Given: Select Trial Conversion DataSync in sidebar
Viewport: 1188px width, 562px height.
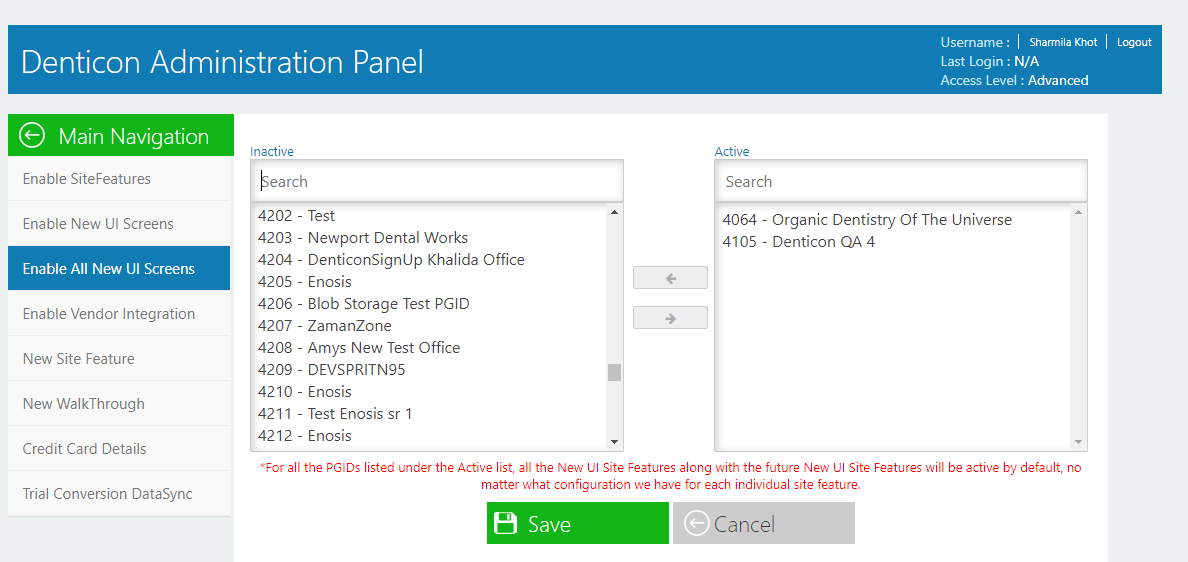Looking at the screenshot, I should pos(119,494).
